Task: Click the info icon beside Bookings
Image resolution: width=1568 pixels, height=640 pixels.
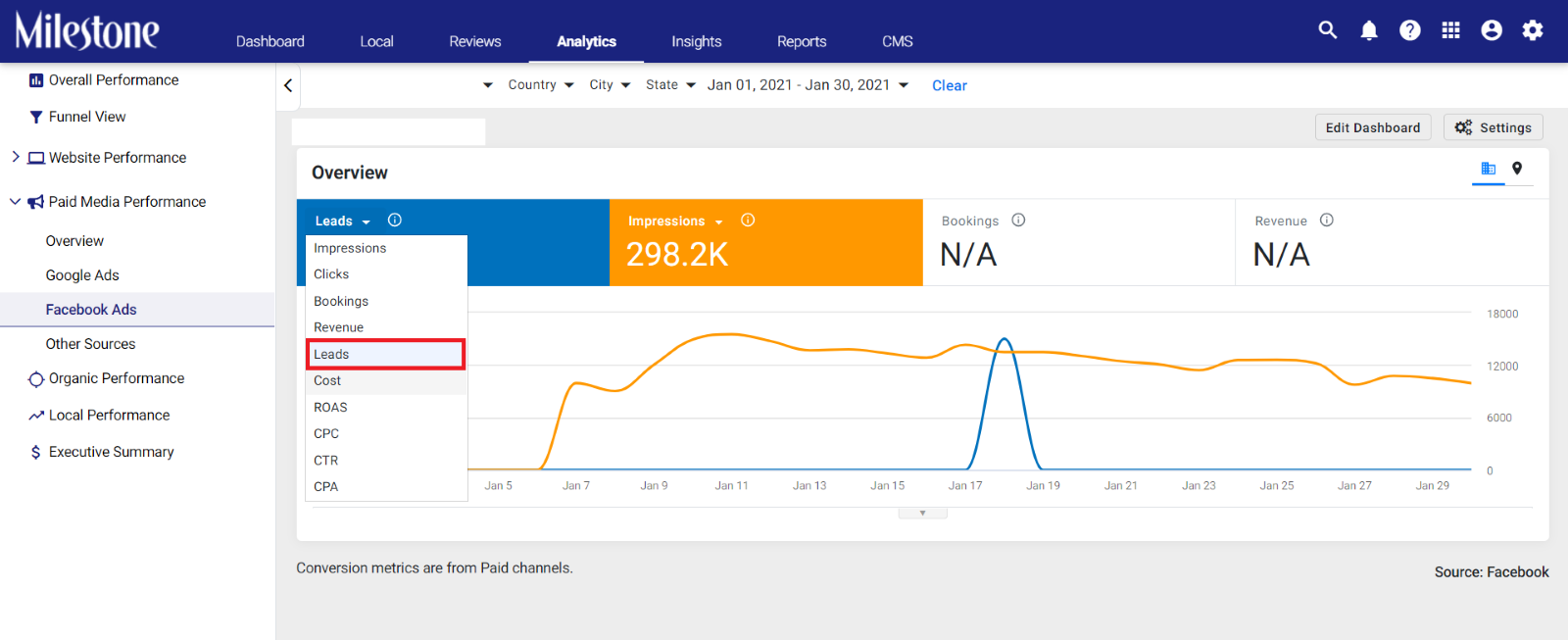Action: (1018, 221)
